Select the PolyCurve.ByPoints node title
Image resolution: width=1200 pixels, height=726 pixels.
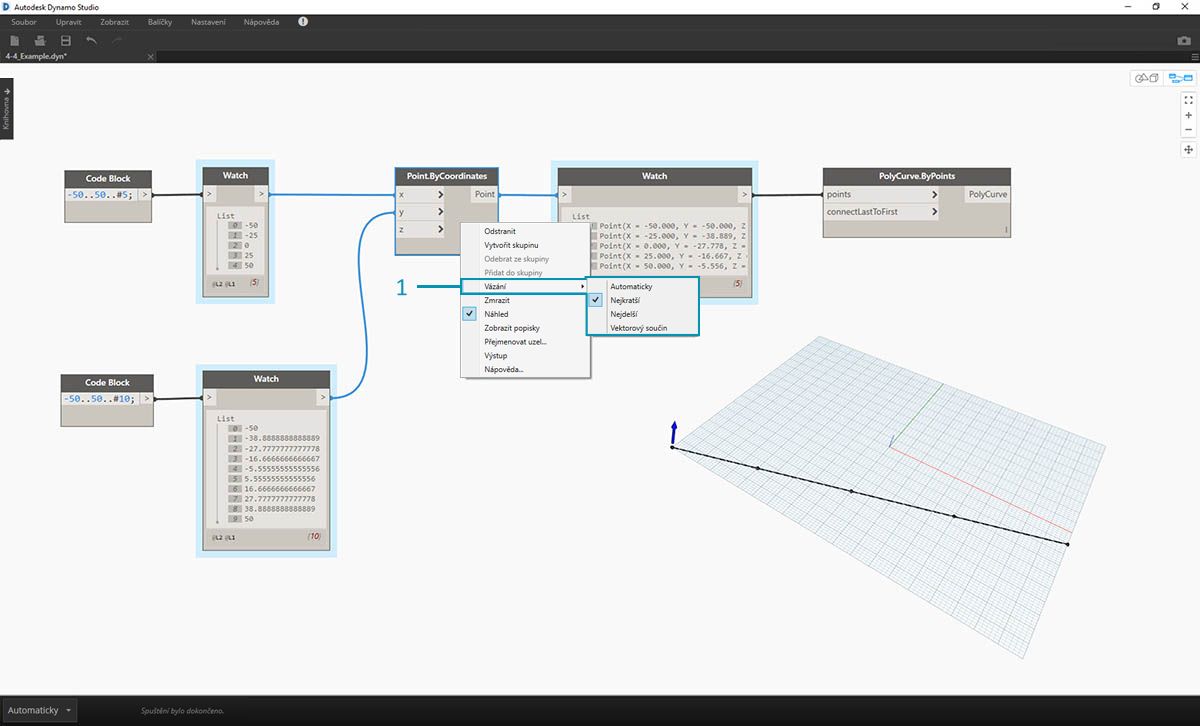917,176
